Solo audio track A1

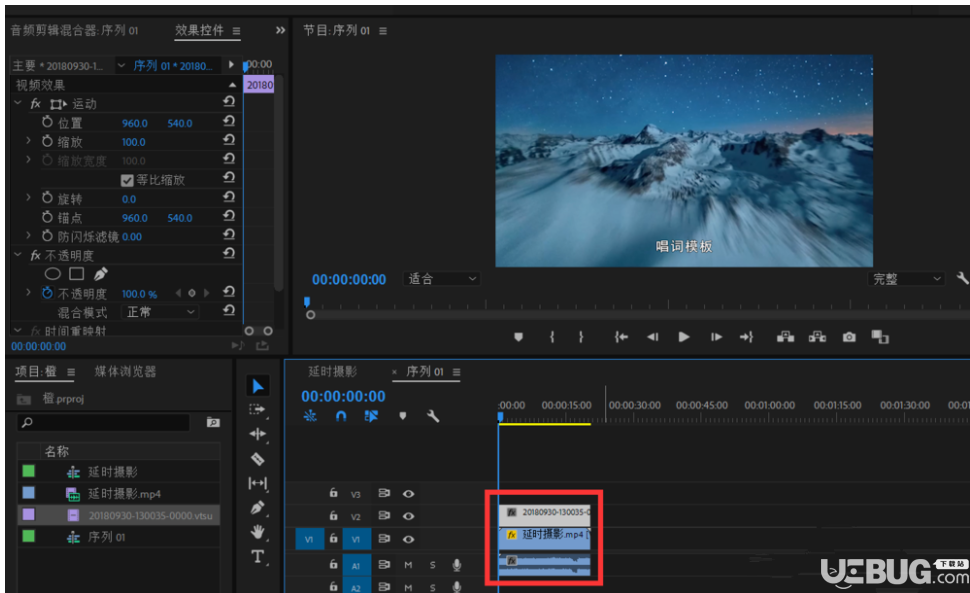coord(432,565)
